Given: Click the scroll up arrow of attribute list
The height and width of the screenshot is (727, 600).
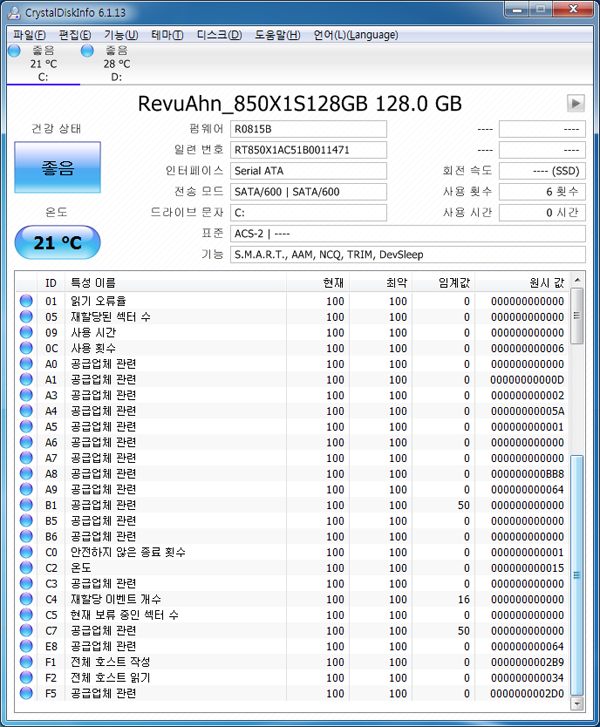Looking at the screenshot, I should [x=577, y=280].
